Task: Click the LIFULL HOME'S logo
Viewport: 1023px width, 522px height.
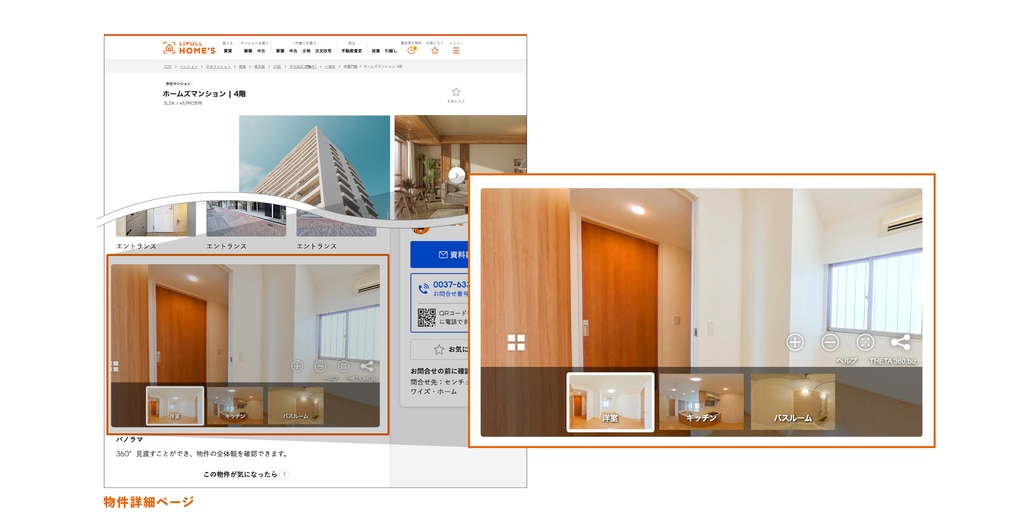Action: point(189,48)
